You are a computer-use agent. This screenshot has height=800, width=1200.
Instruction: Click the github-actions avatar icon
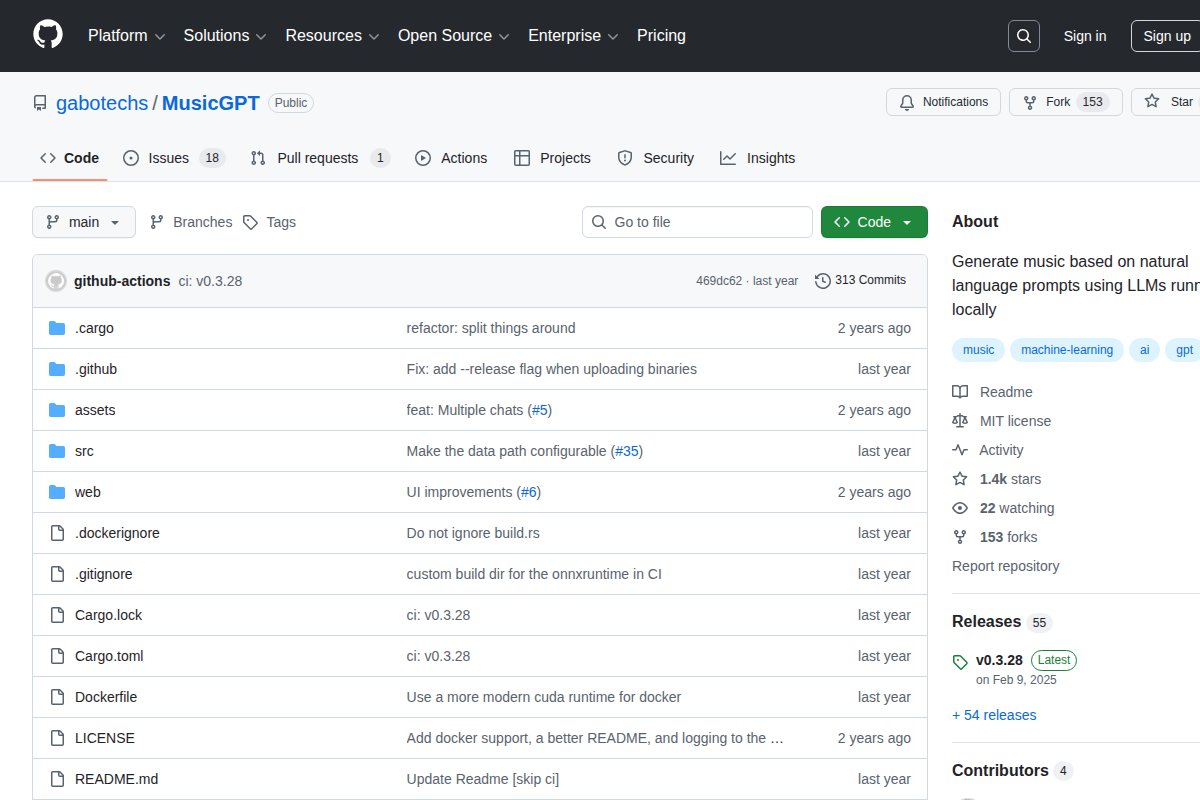[56, 281]
